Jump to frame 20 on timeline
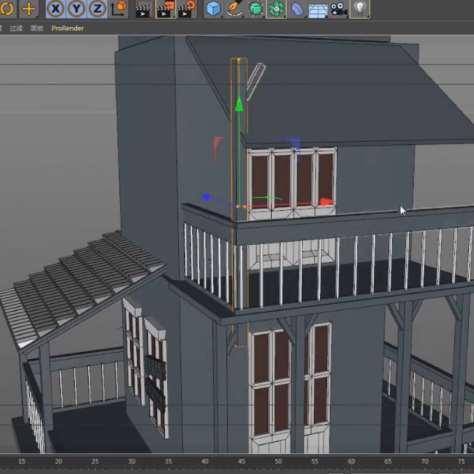 [58, 461]
